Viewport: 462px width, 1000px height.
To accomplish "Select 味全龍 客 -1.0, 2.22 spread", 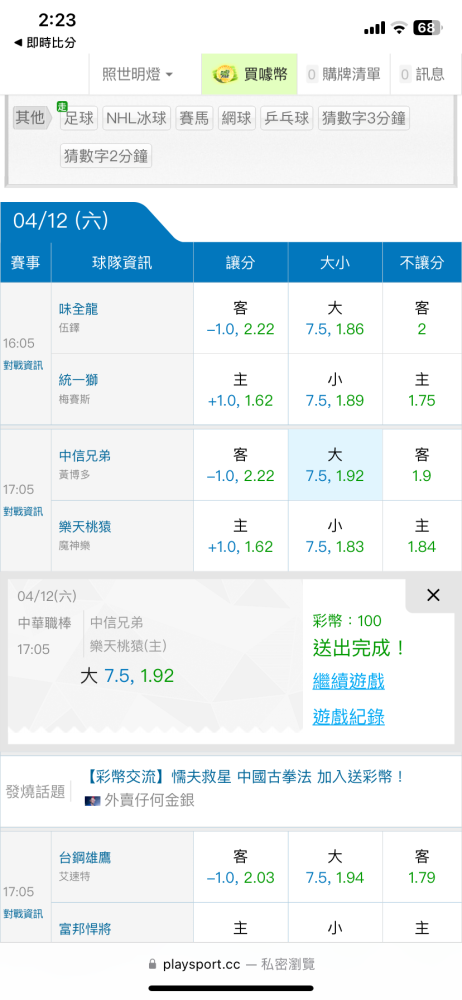I will click(x=241, y=319).
